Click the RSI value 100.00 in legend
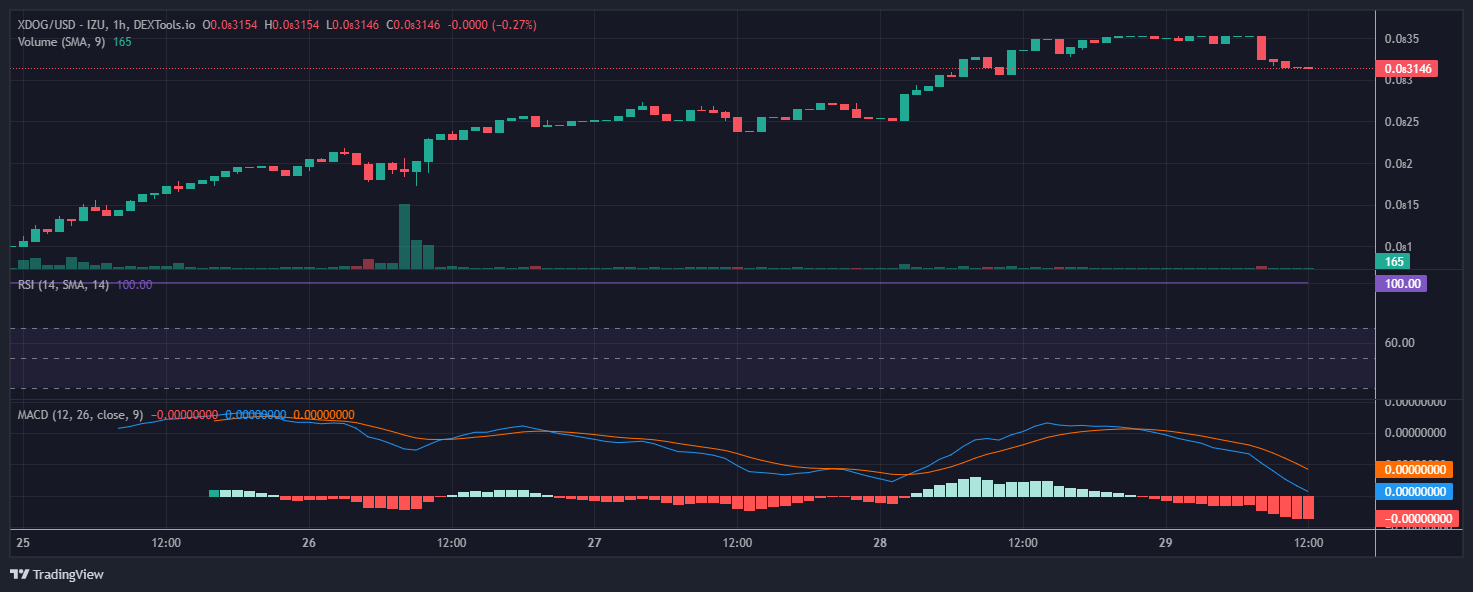Viewport: 1473px width, 592px height. point(134,285)
